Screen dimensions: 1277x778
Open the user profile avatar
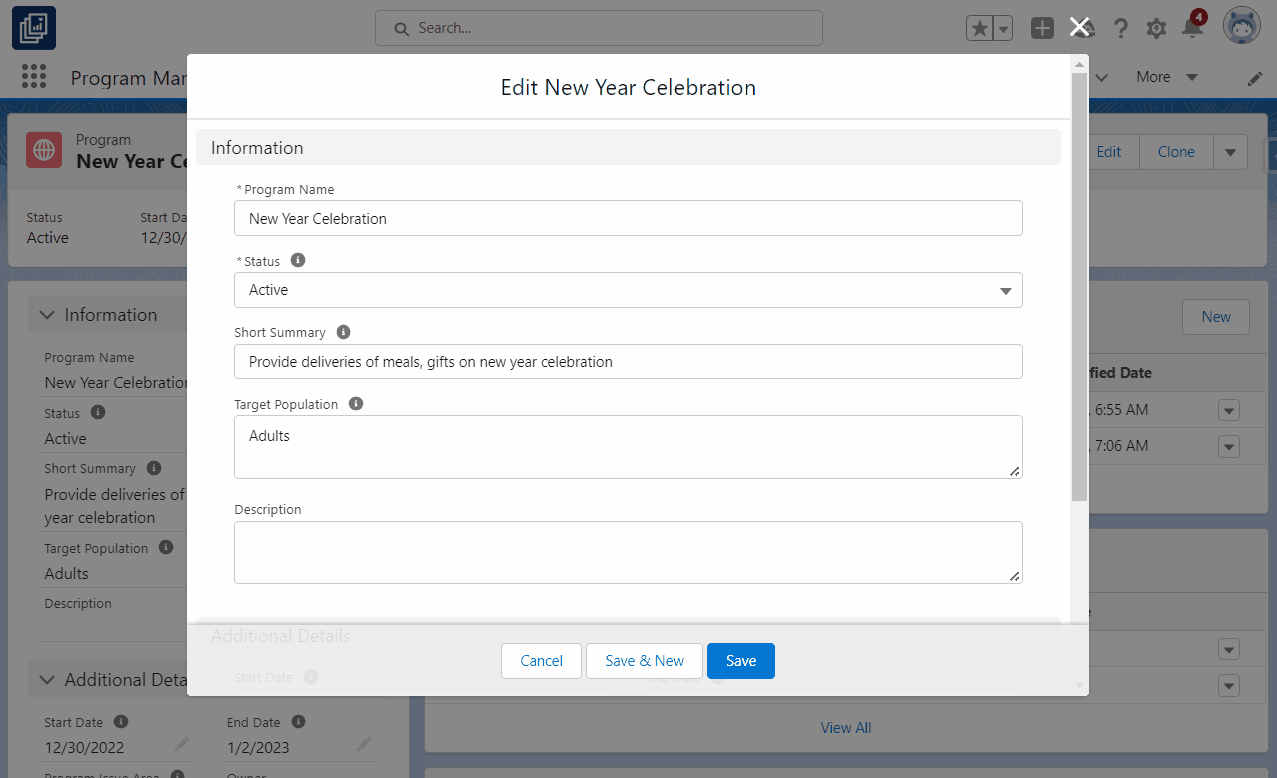coord(1241,25)
